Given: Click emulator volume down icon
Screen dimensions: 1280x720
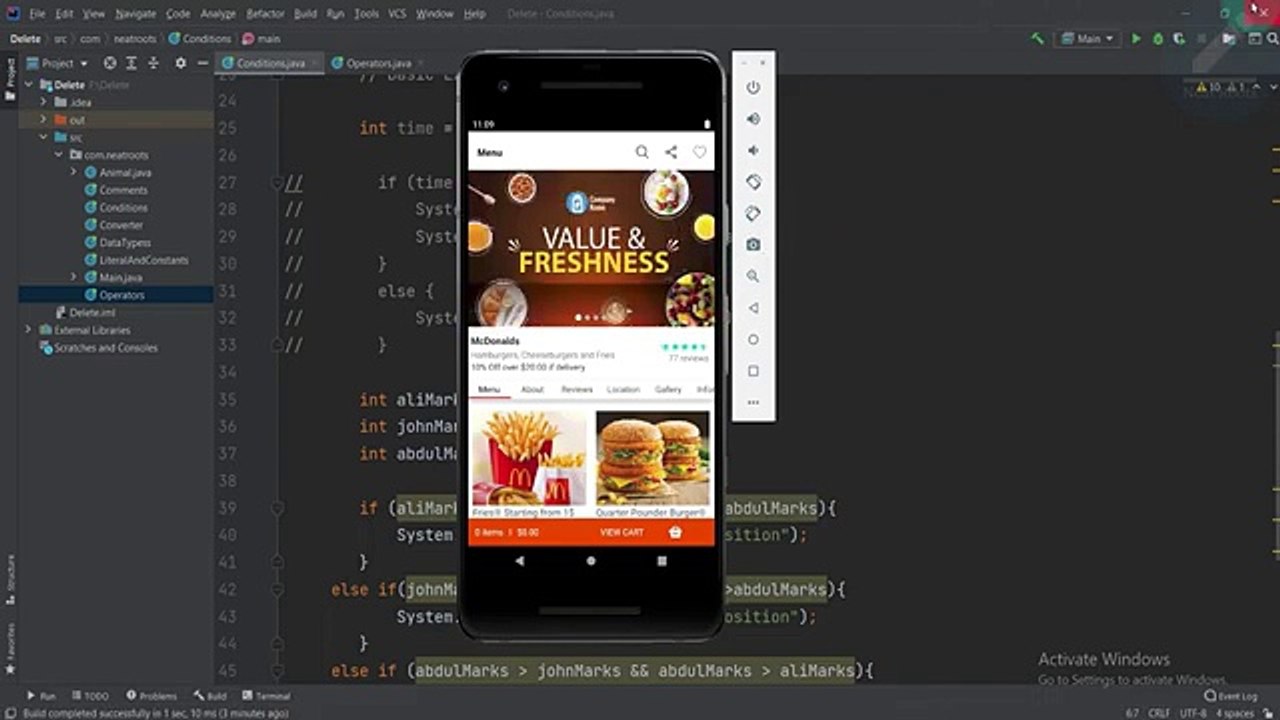Looking at the screenshot, I should (x=753, y=150).
